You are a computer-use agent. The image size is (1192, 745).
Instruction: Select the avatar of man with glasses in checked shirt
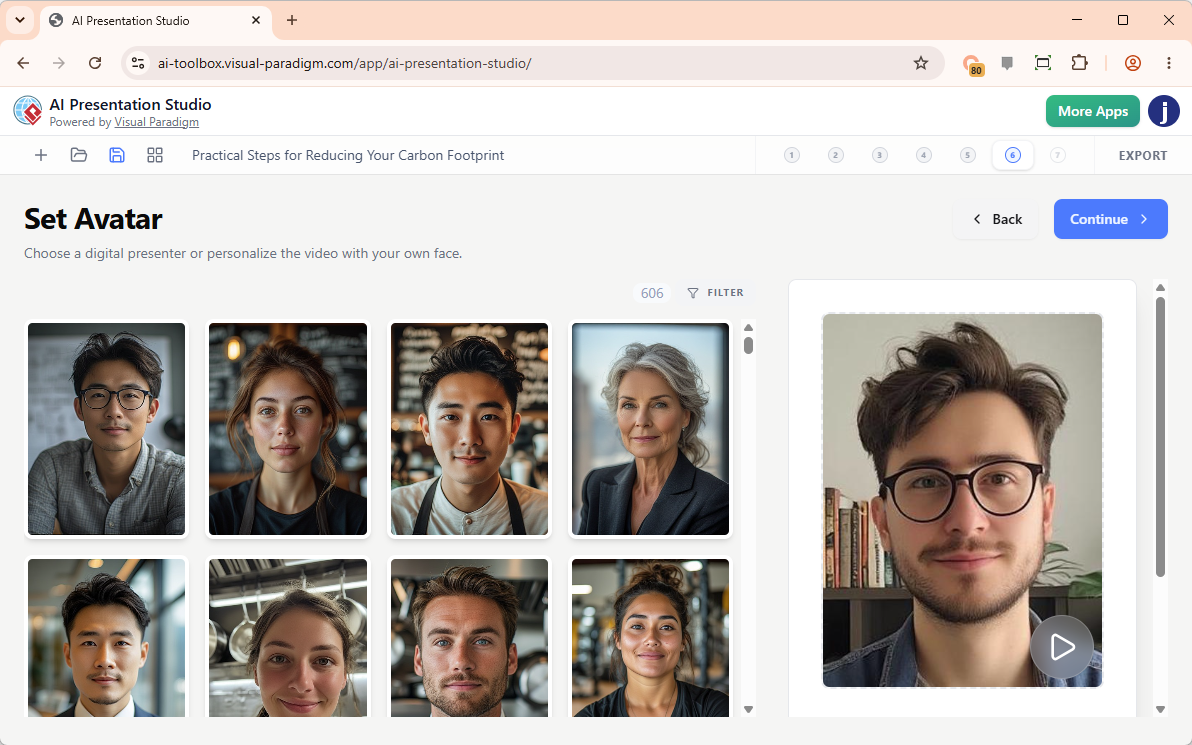[106, 429]
